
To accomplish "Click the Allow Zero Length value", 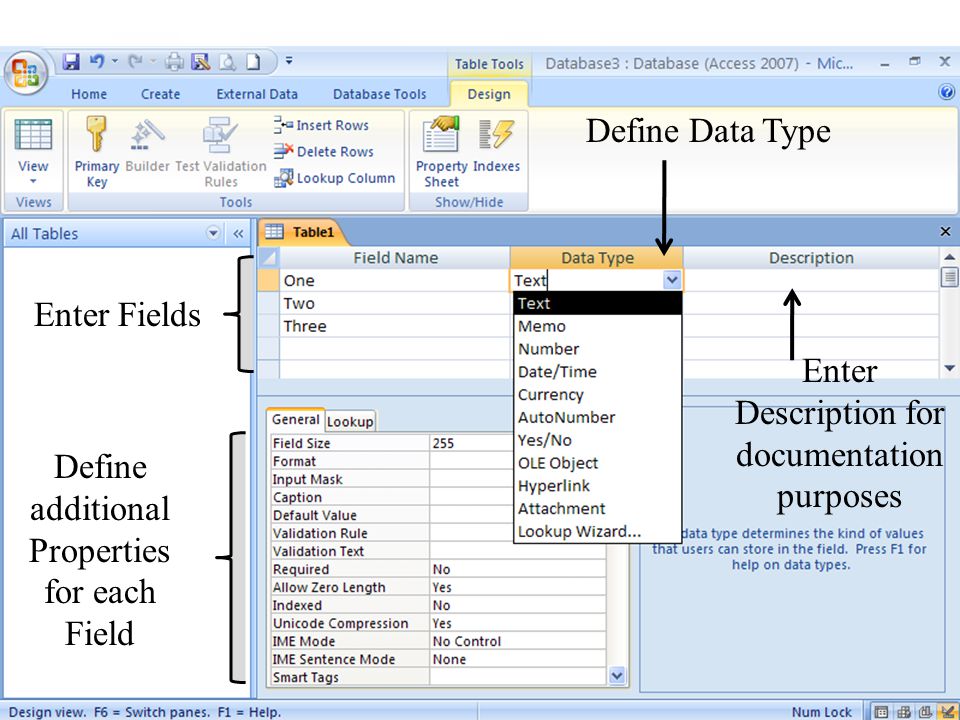I will tap(518, 587).
